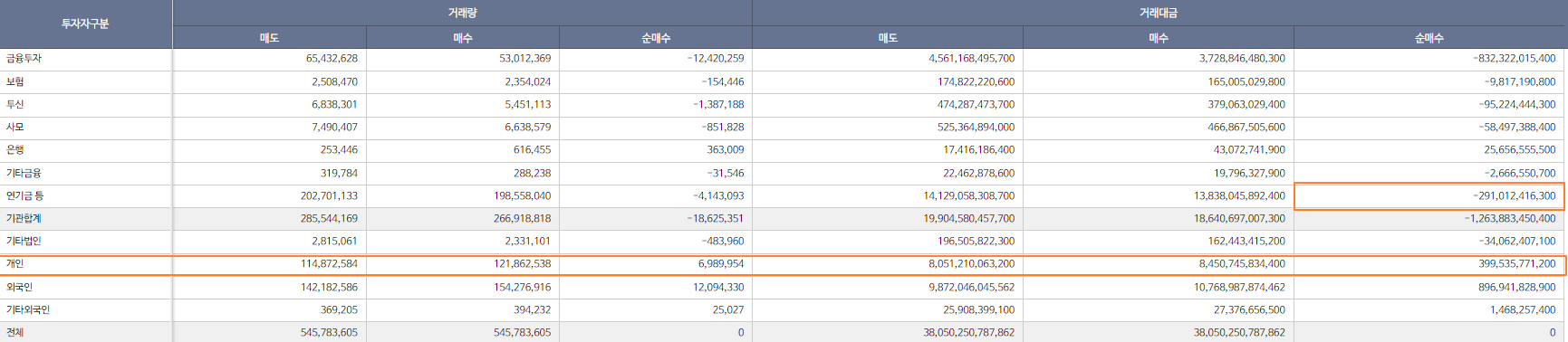The image size is (1568, 342).
Task: Click the amount 4,561,168,495,700
Action: 971,59
